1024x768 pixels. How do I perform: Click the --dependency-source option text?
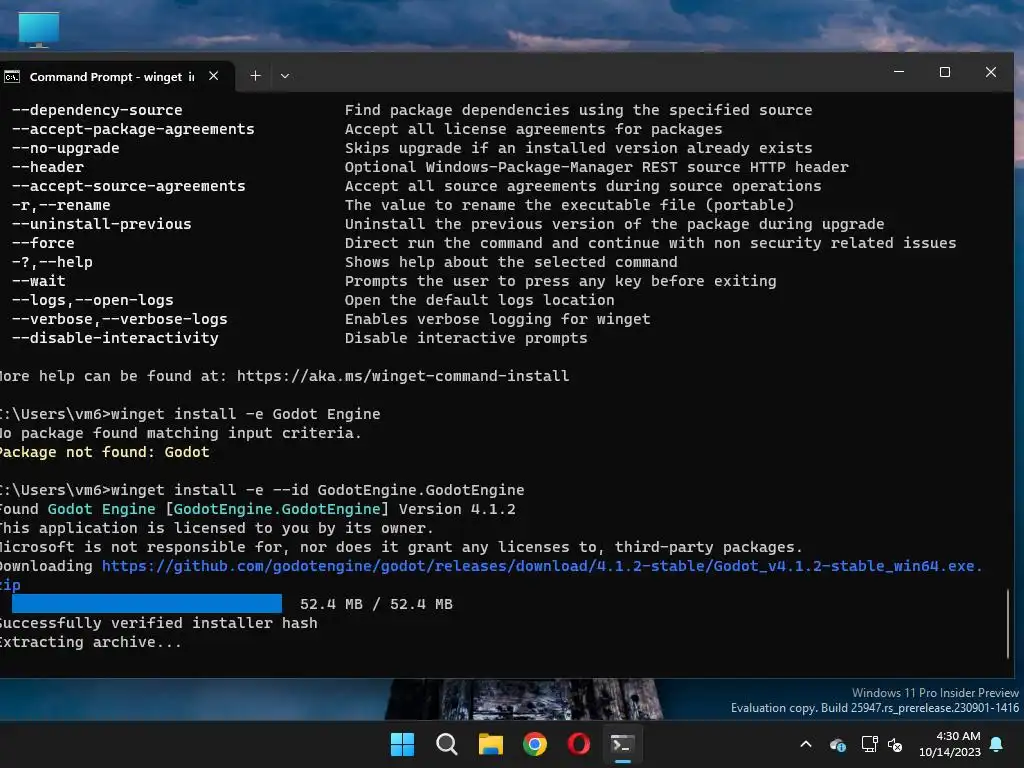click(97, 110)
